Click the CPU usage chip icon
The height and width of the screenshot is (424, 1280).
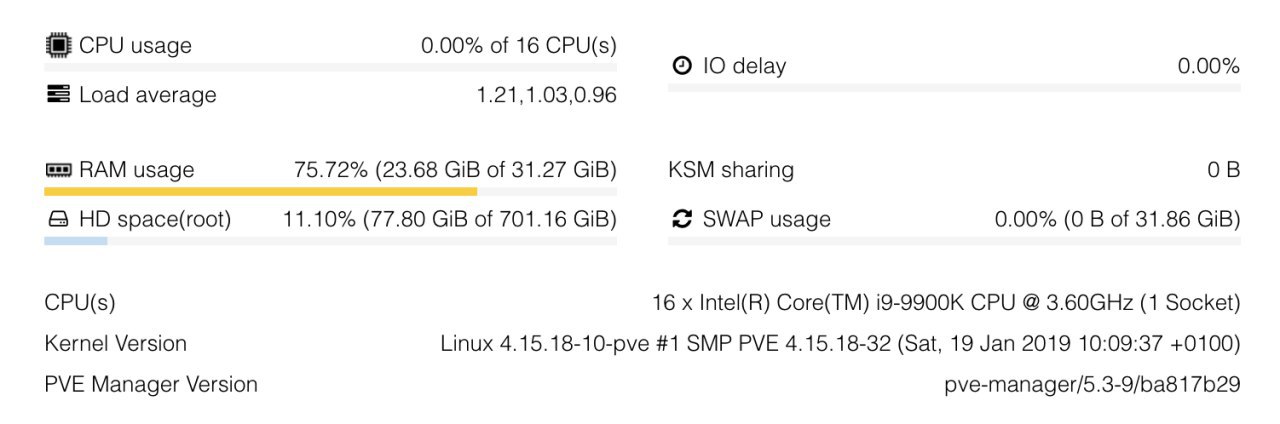click(58, 46)
